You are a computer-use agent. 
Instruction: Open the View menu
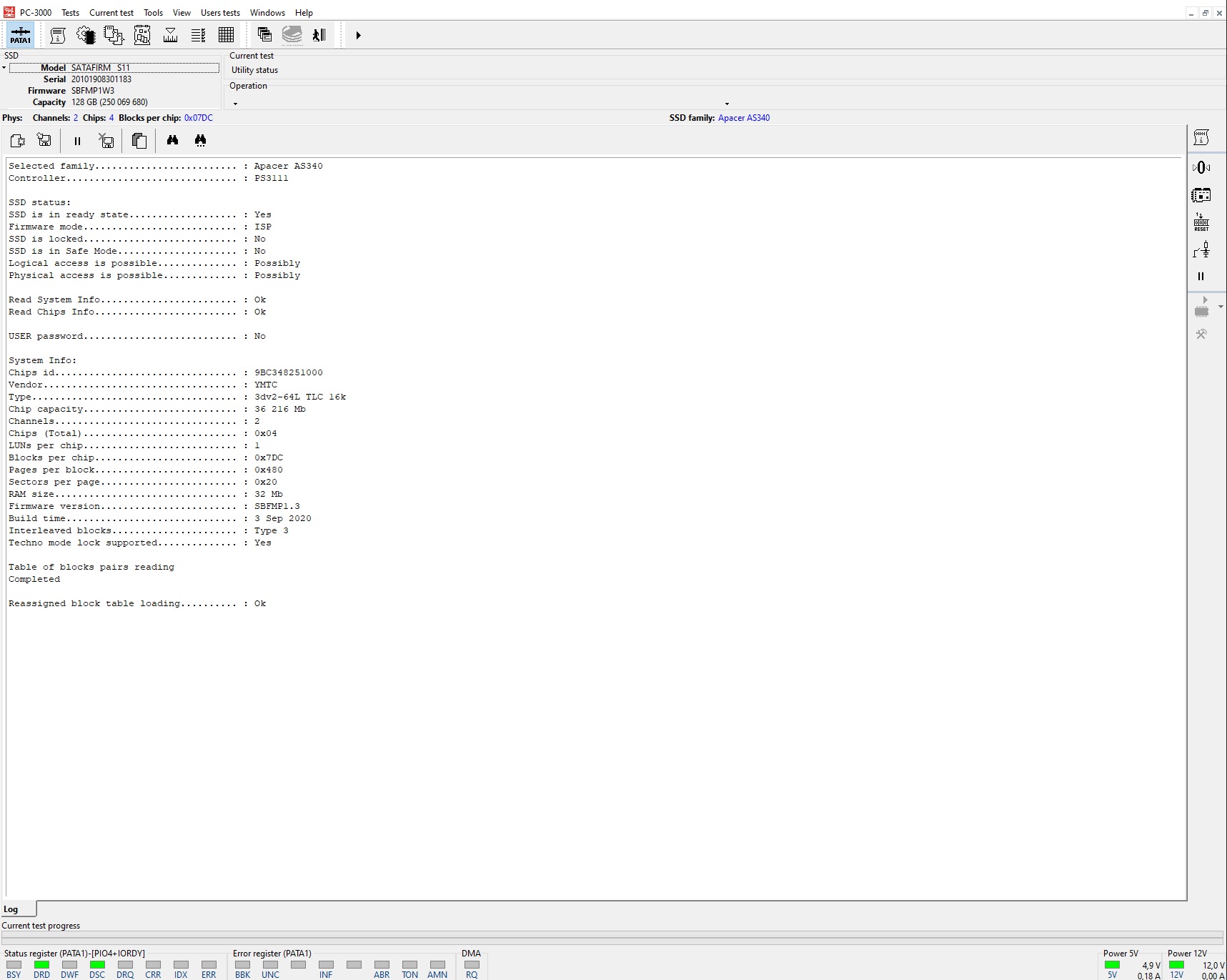pos(182,13)
